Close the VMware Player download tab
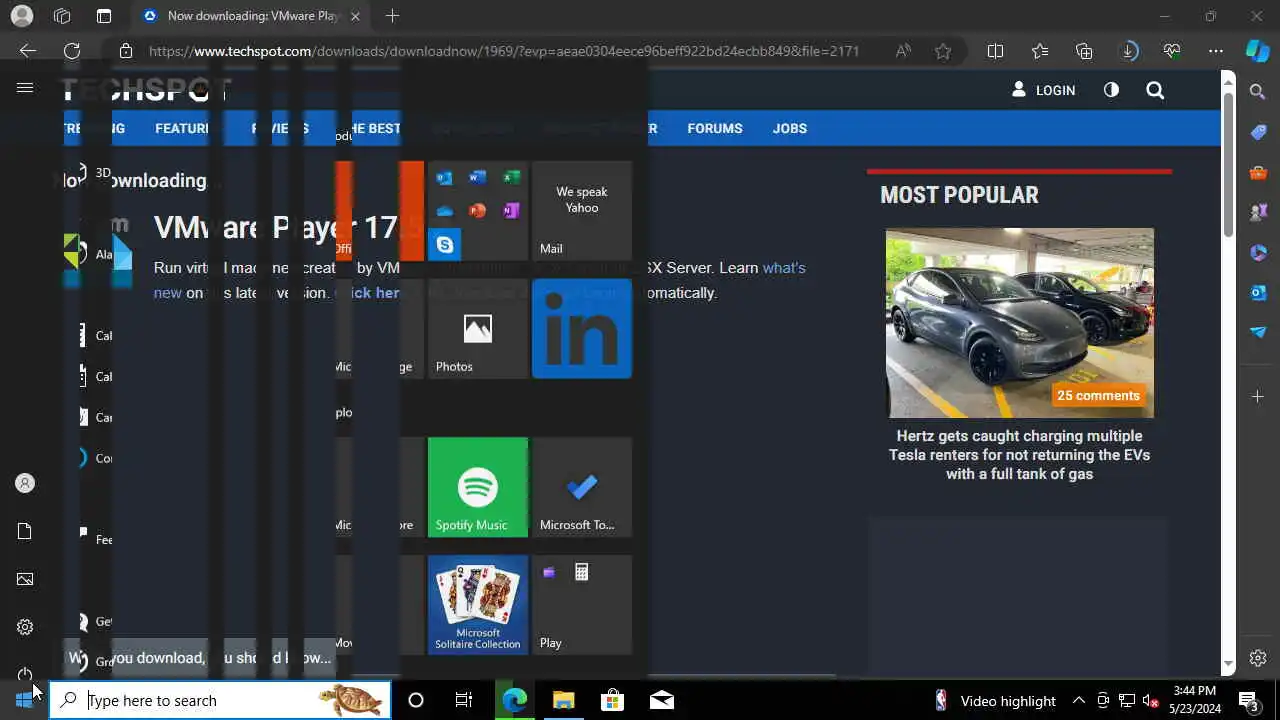This screenshot has width=1280, height=720. click(x=355, y=16)
